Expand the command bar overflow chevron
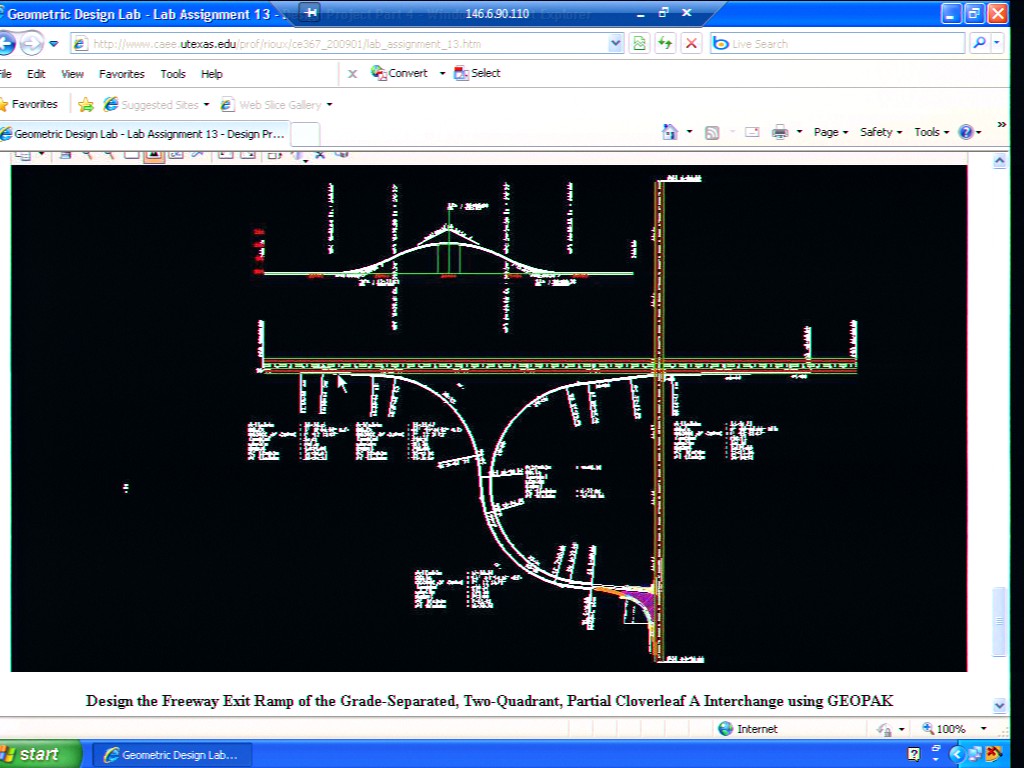The height and width of the screenshot is (768, 1024). (x=1001, y=124)
